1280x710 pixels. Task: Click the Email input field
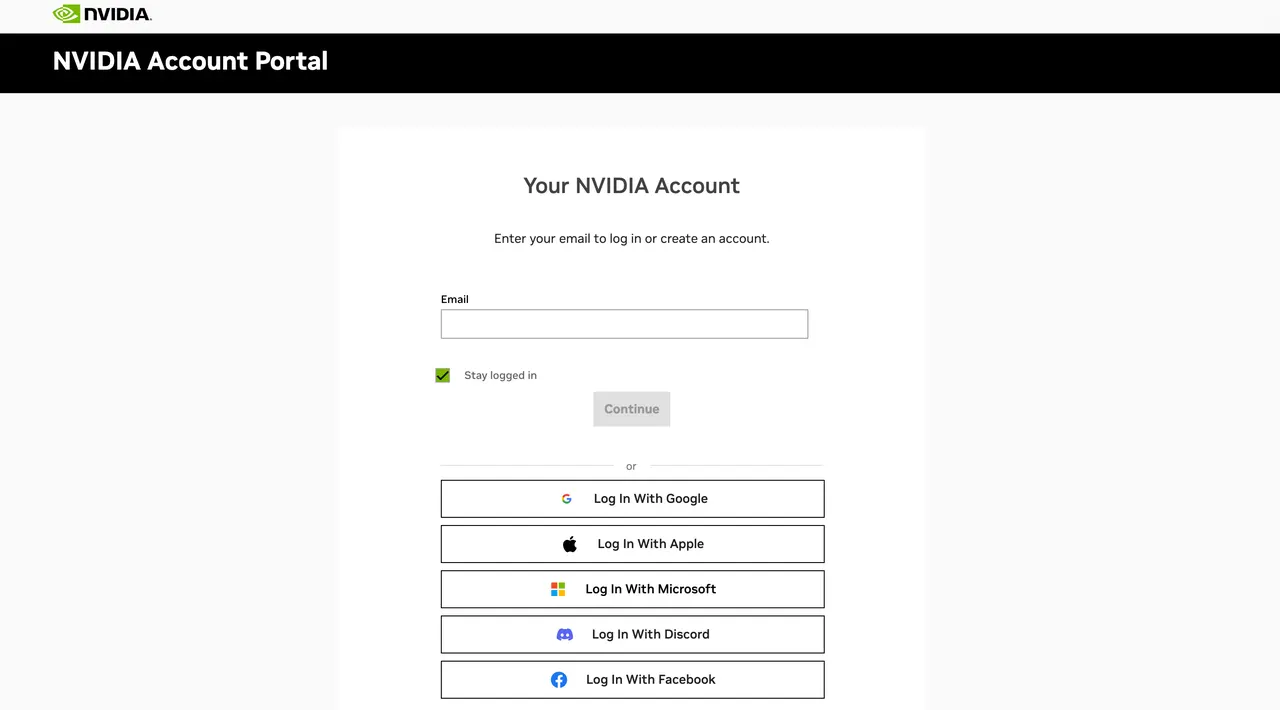pos(624,324)
